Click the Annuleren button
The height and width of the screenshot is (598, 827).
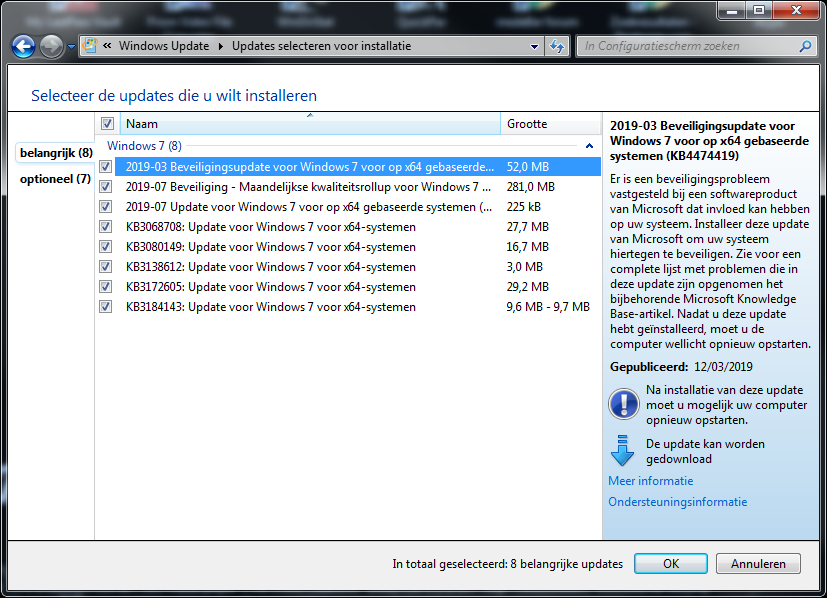click(758, 564)
